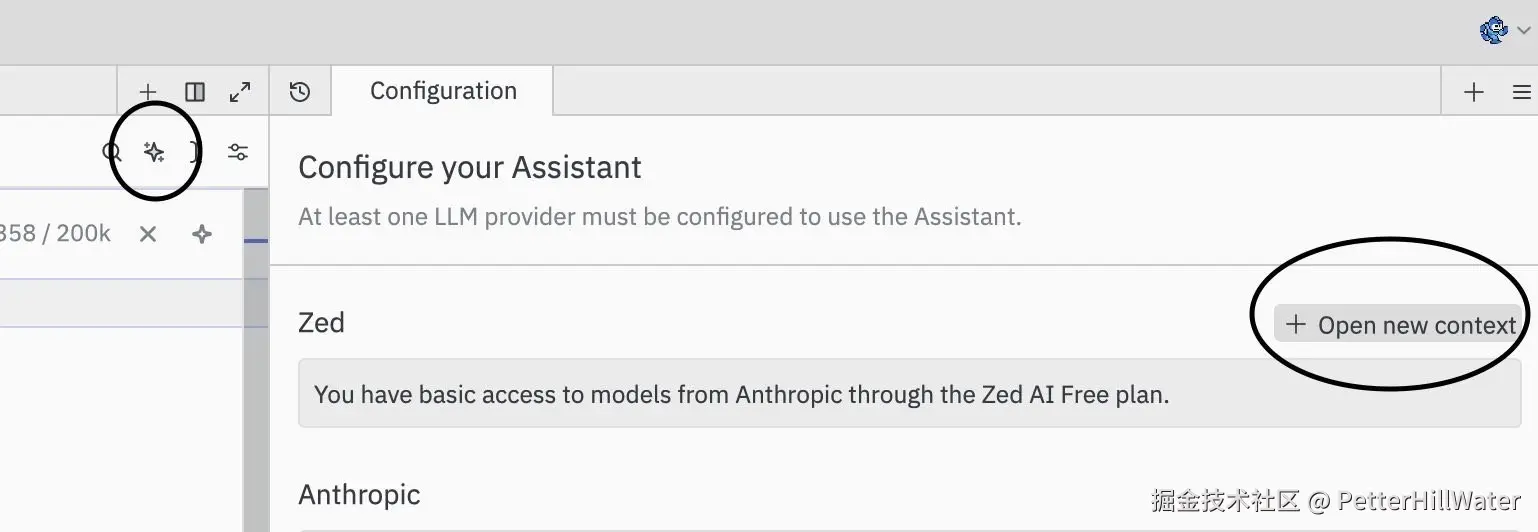Click the plus icon in the assistant panel header

click(1473, 92)
